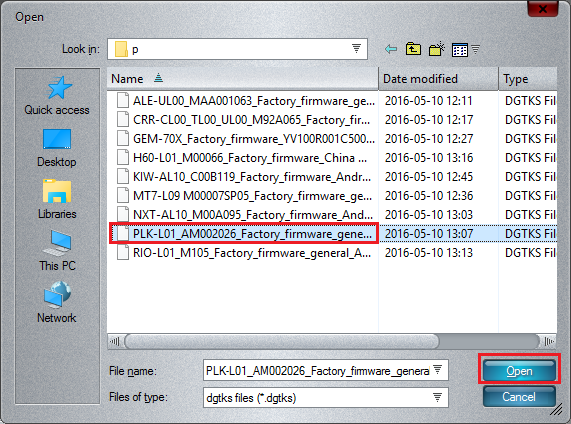
Task: Open the view menu icon
Action: point(465,50)
